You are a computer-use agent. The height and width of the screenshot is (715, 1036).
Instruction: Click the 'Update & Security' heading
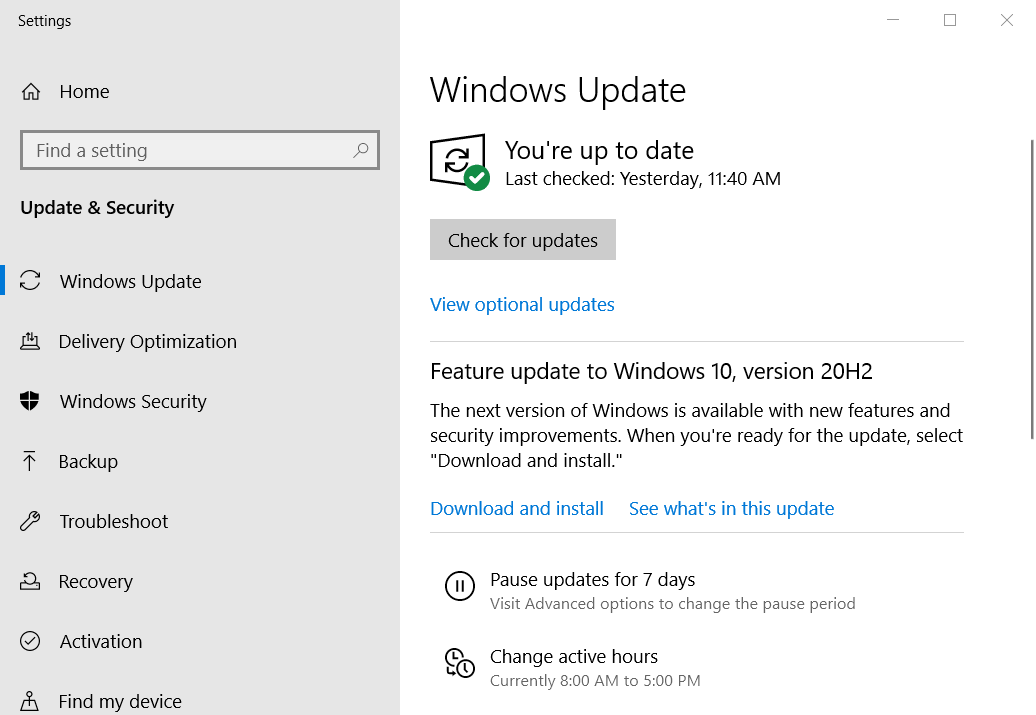[97, 207]
